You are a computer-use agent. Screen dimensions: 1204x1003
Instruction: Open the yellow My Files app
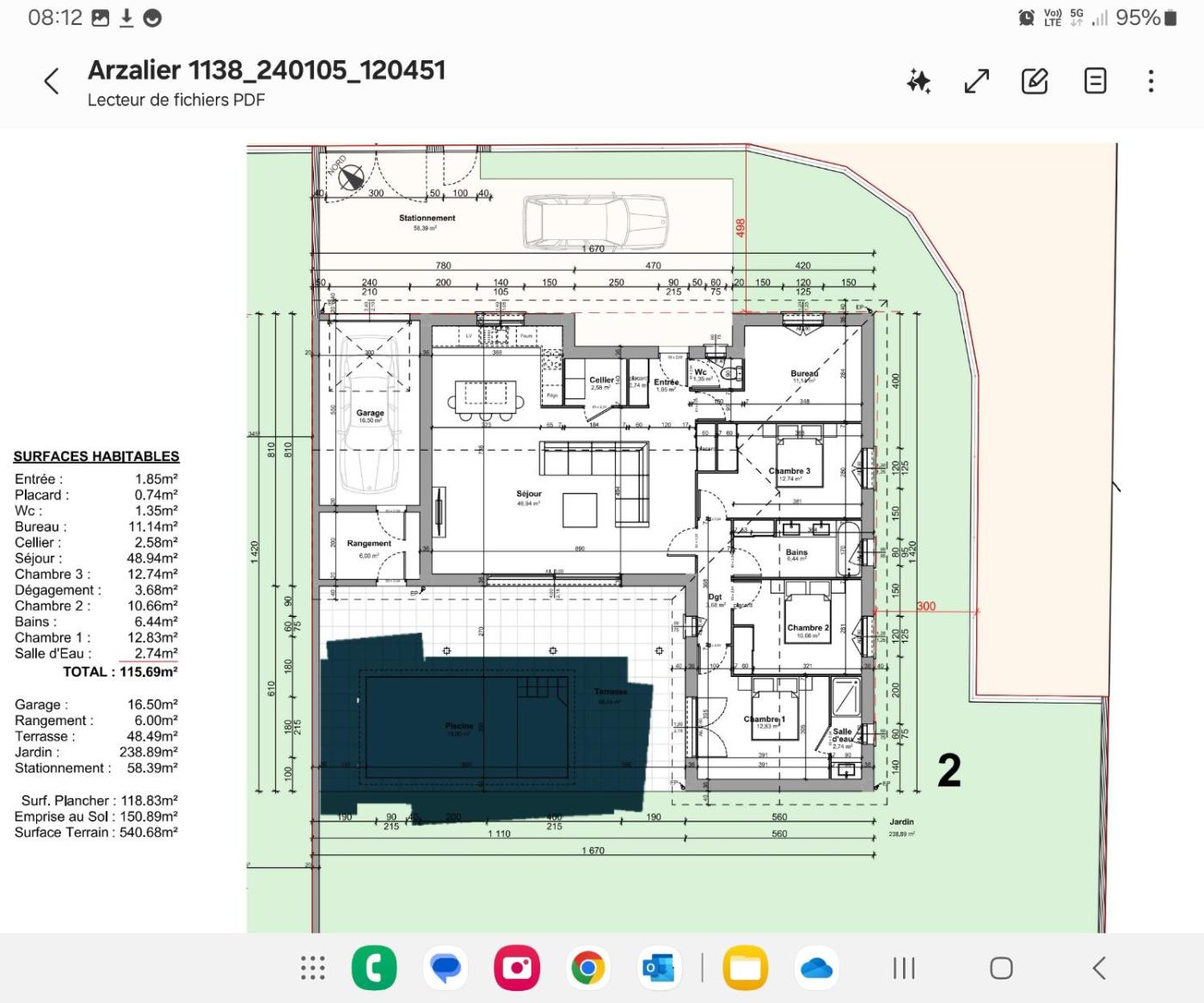coord(745,968)
